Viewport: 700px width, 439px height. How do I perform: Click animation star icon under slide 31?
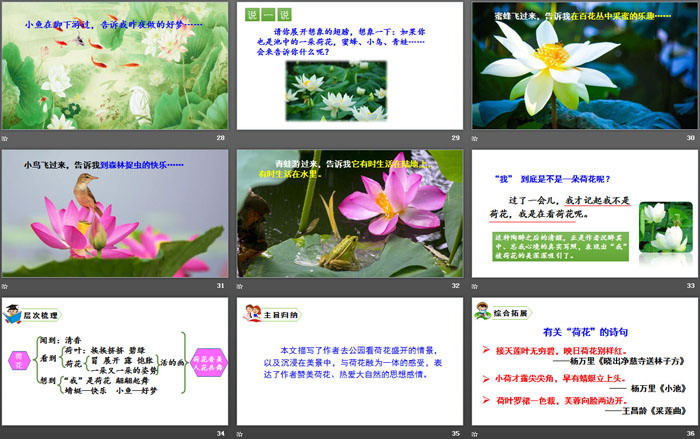[x=4, y=286]
